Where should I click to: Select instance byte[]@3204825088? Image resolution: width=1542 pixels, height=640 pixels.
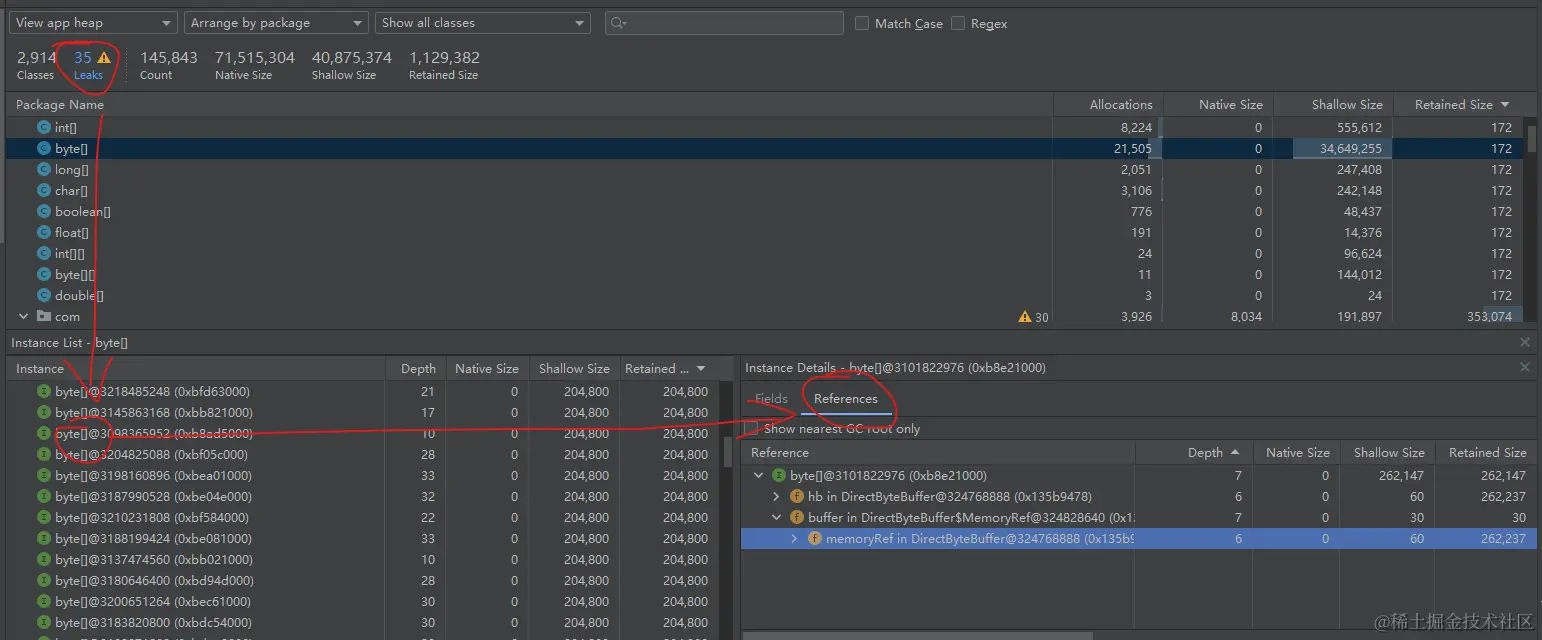pyautogui.click(x=151, y=454)
